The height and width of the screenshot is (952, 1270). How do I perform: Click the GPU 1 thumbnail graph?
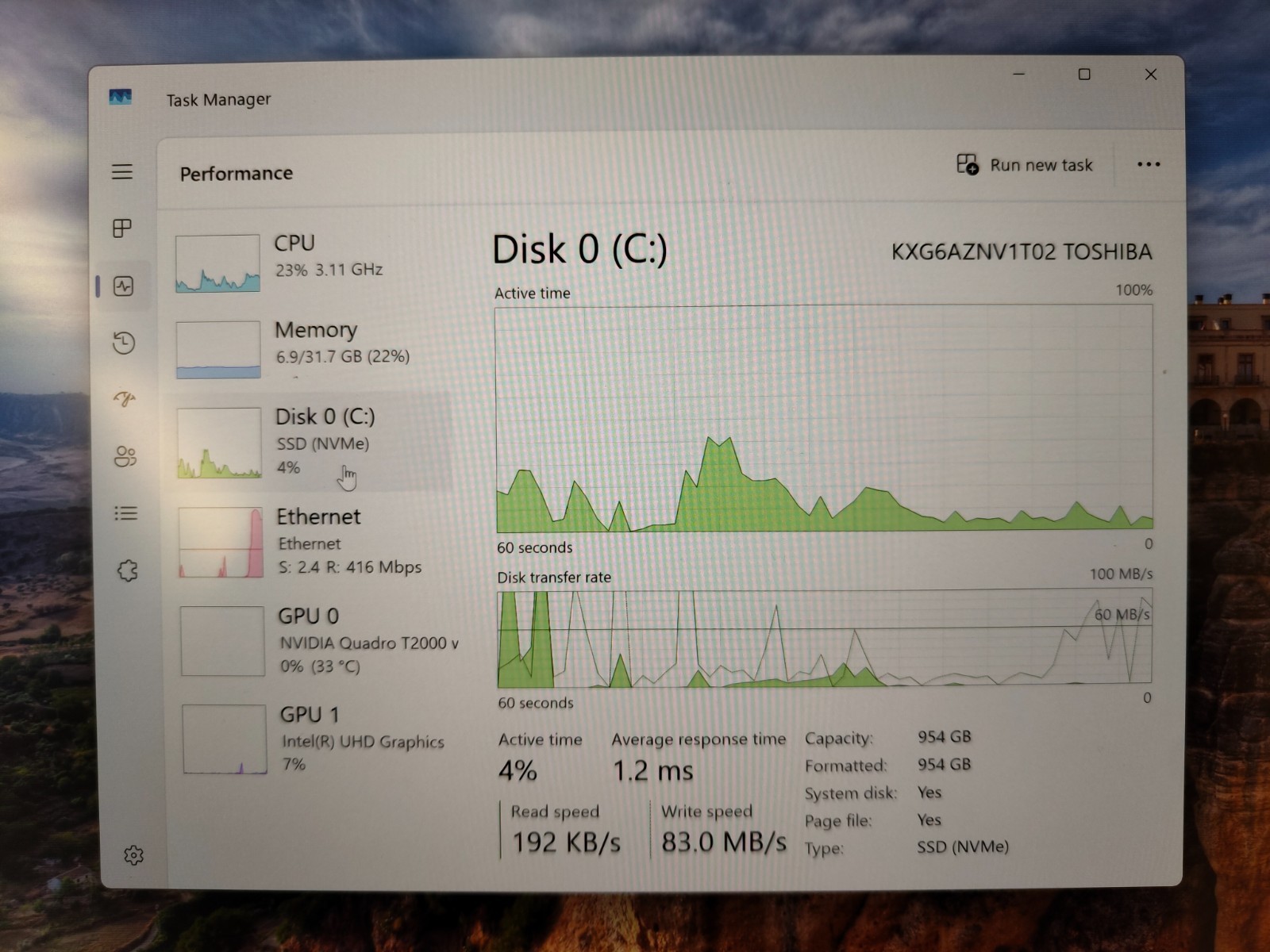tap(225, 739)
